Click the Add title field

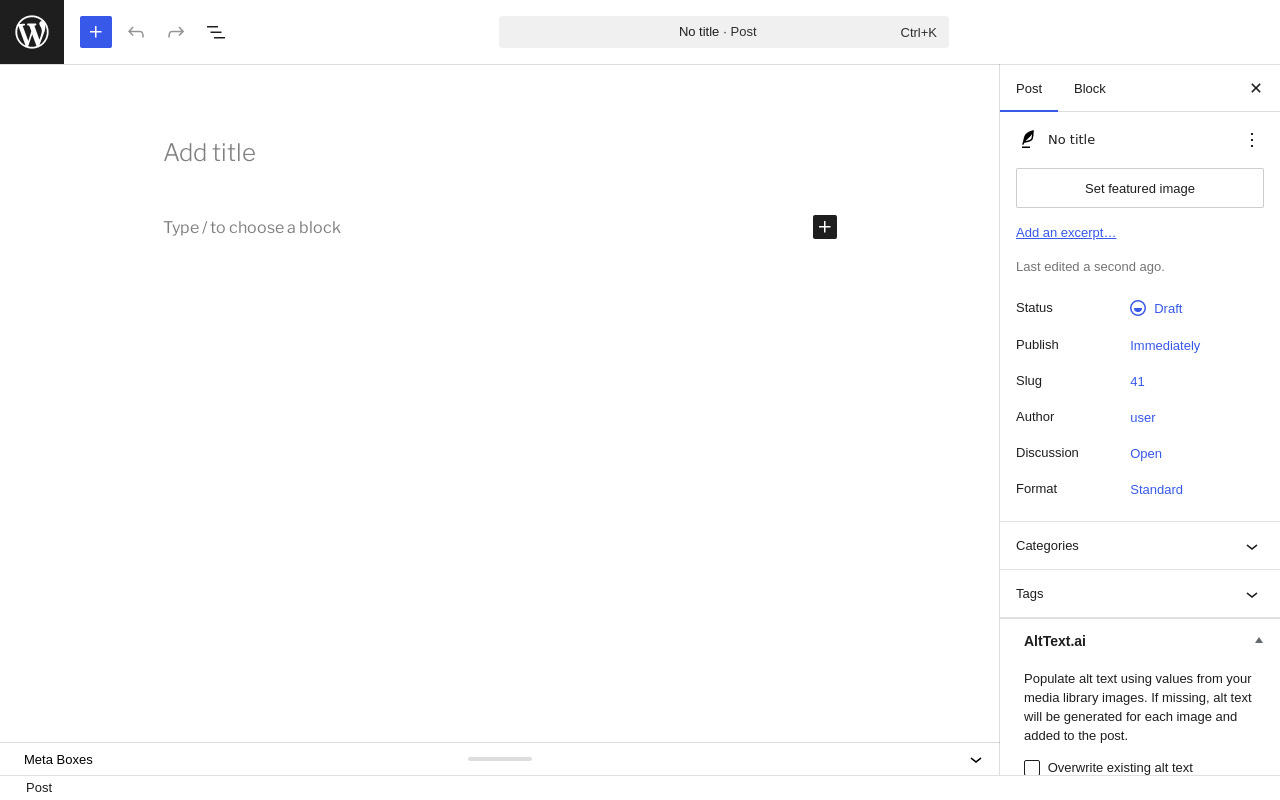click(x=500, y=153)
